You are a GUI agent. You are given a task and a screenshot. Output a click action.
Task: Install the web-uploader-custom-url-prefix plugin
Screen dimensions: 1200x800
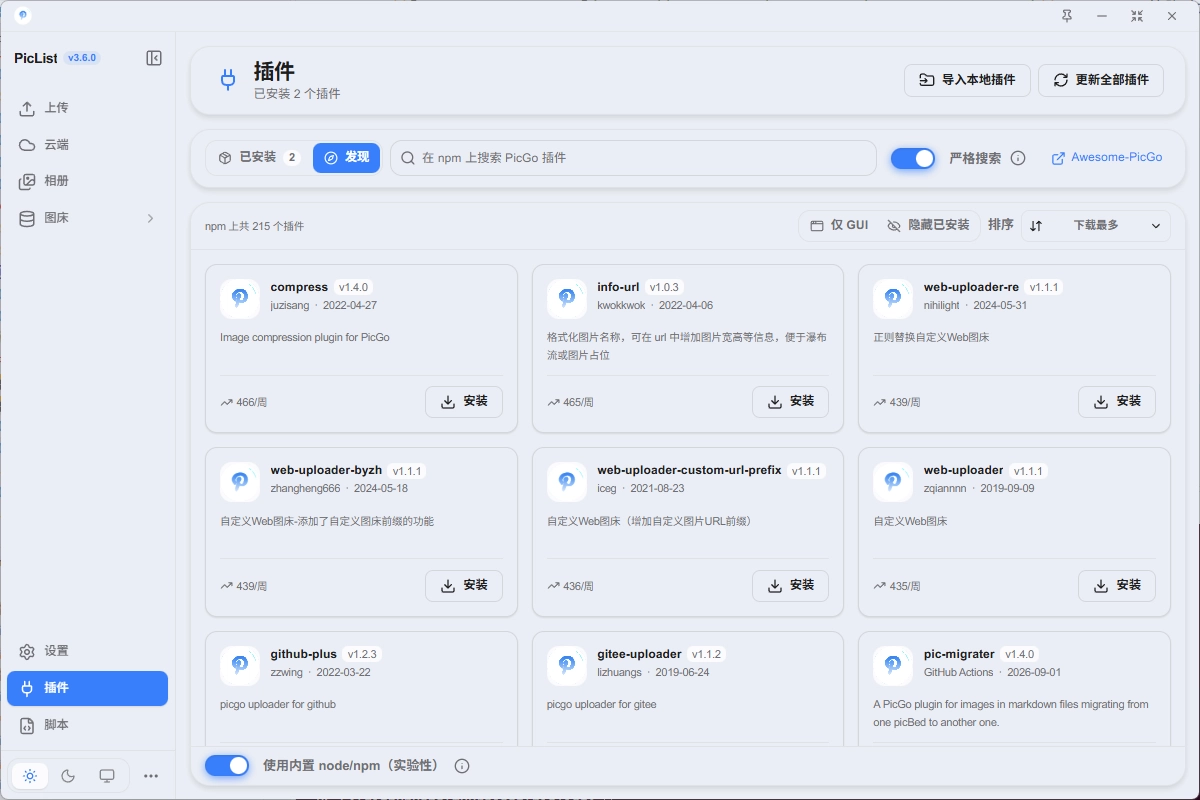pos(790,586)
